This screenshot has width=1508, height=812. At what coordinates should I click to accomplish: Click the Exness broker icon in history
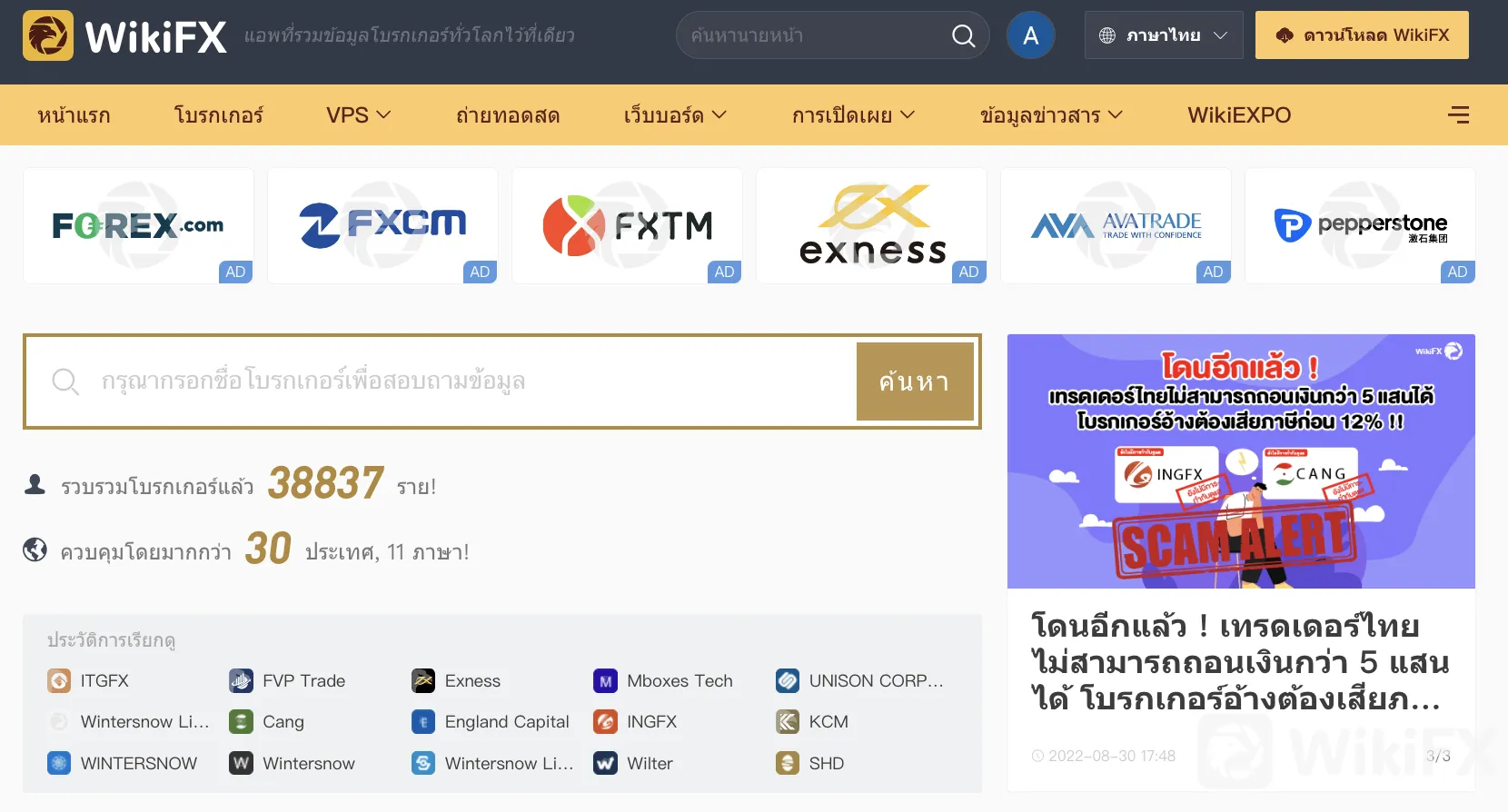coord(423,680)
